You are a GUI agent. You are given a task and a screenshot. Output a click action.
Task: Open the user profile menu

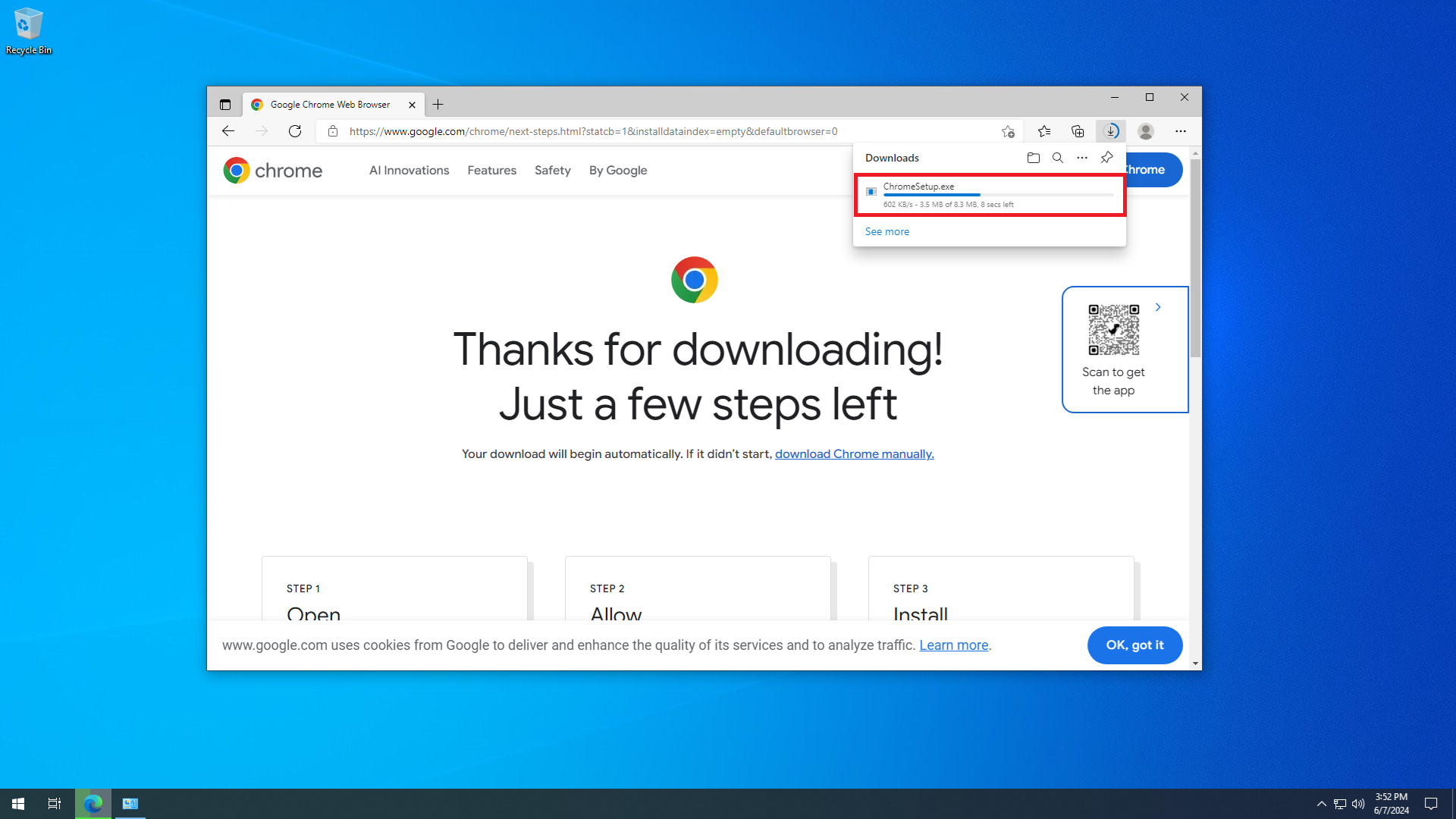[x=1146, y=131]
